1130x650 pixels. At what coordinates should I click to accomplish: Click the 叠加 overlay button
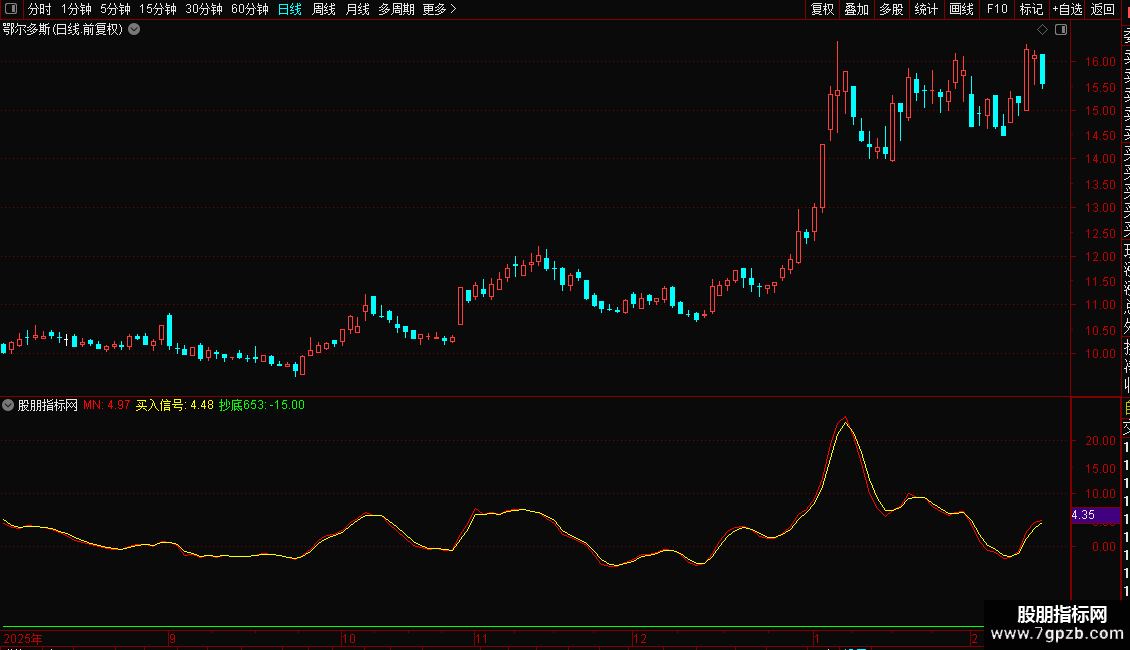point(857,9)
